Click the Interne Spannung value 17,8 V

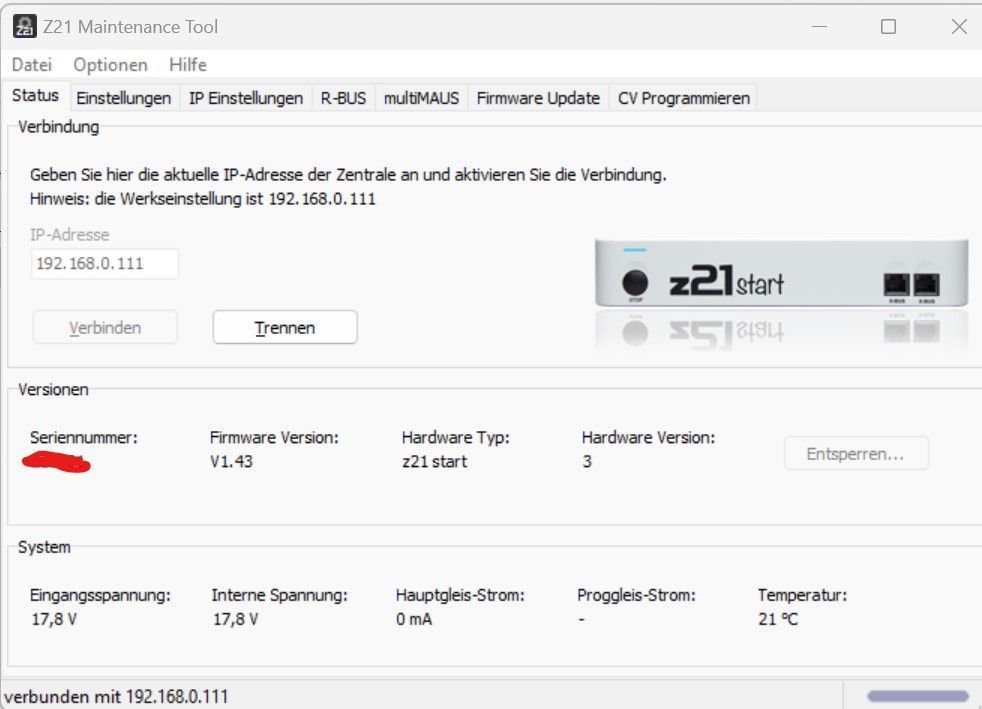pos(235,619)
